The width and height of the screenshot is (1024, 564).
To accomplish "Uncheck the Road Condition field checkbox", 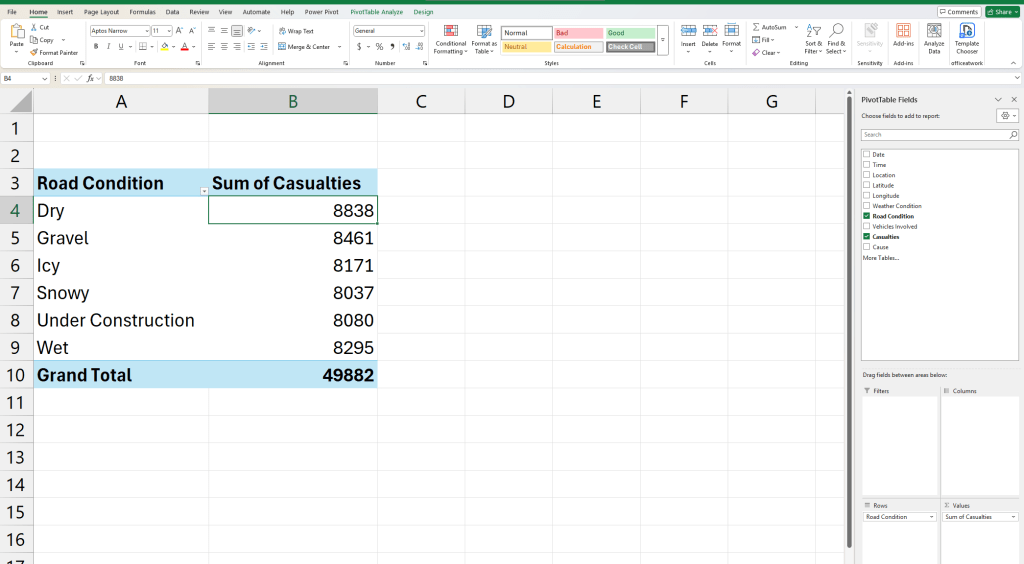I will pyautogui.click(x=866, y=216).
